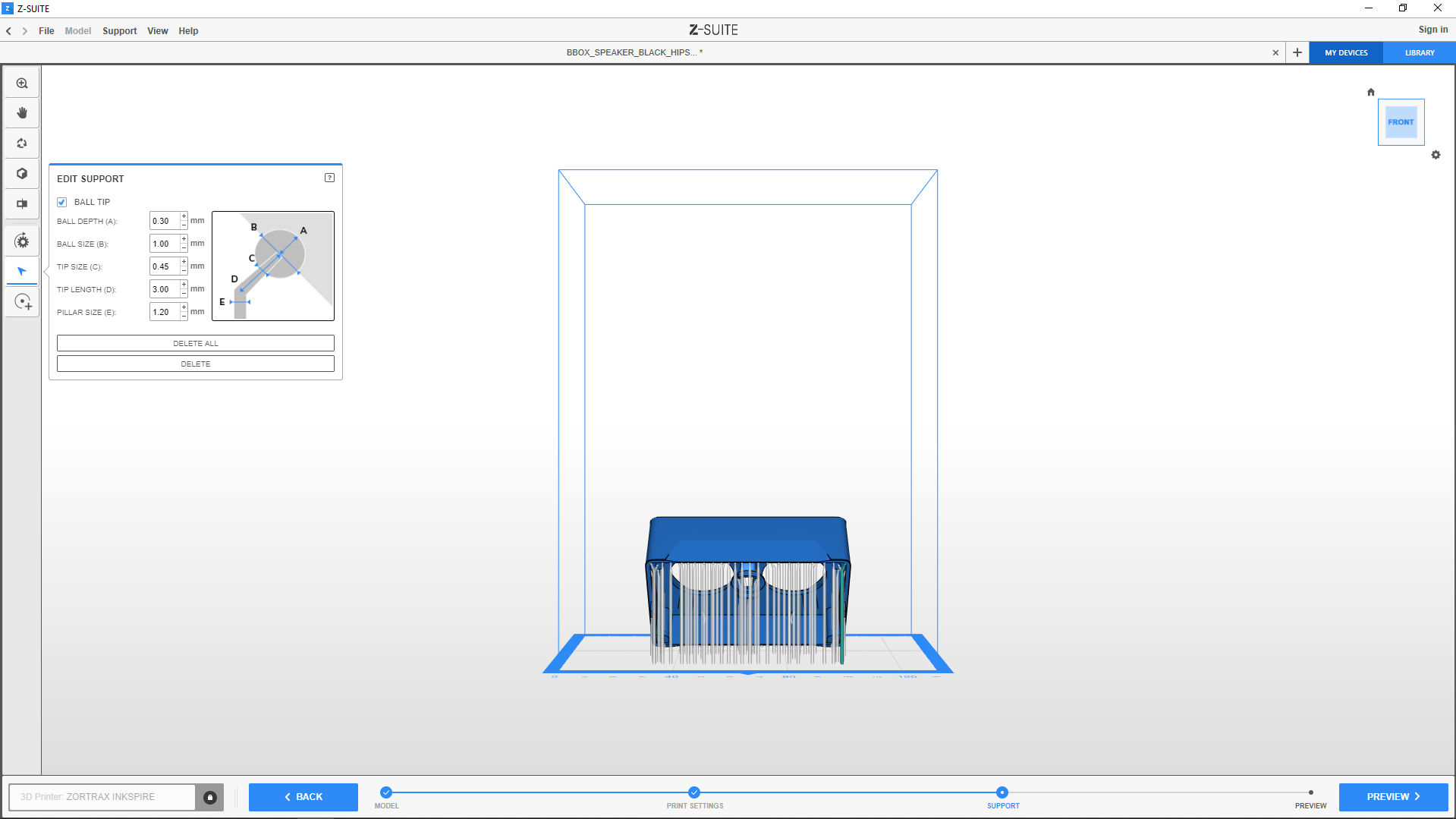Open the Support menu
This screenshot has height=819, width=1456.
coord(119,31)
